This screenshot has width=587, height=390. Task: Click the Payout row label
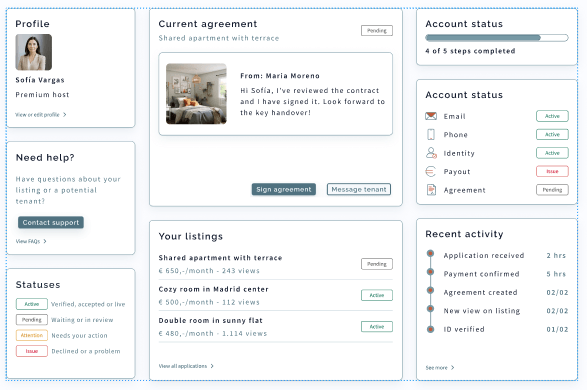(457, 171)
